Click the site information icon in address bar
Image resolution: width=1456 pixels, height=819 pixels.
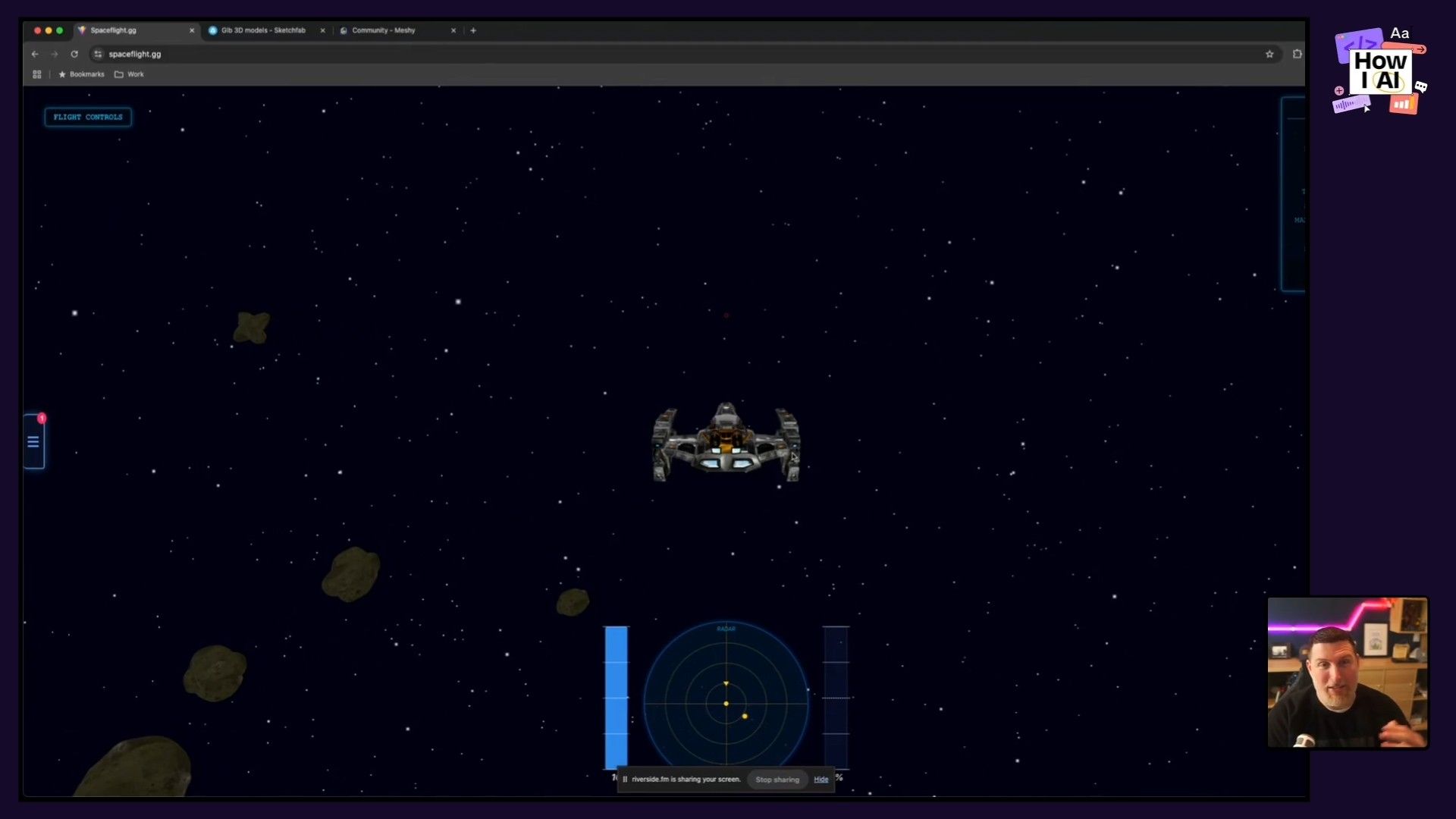pos(98,54)
